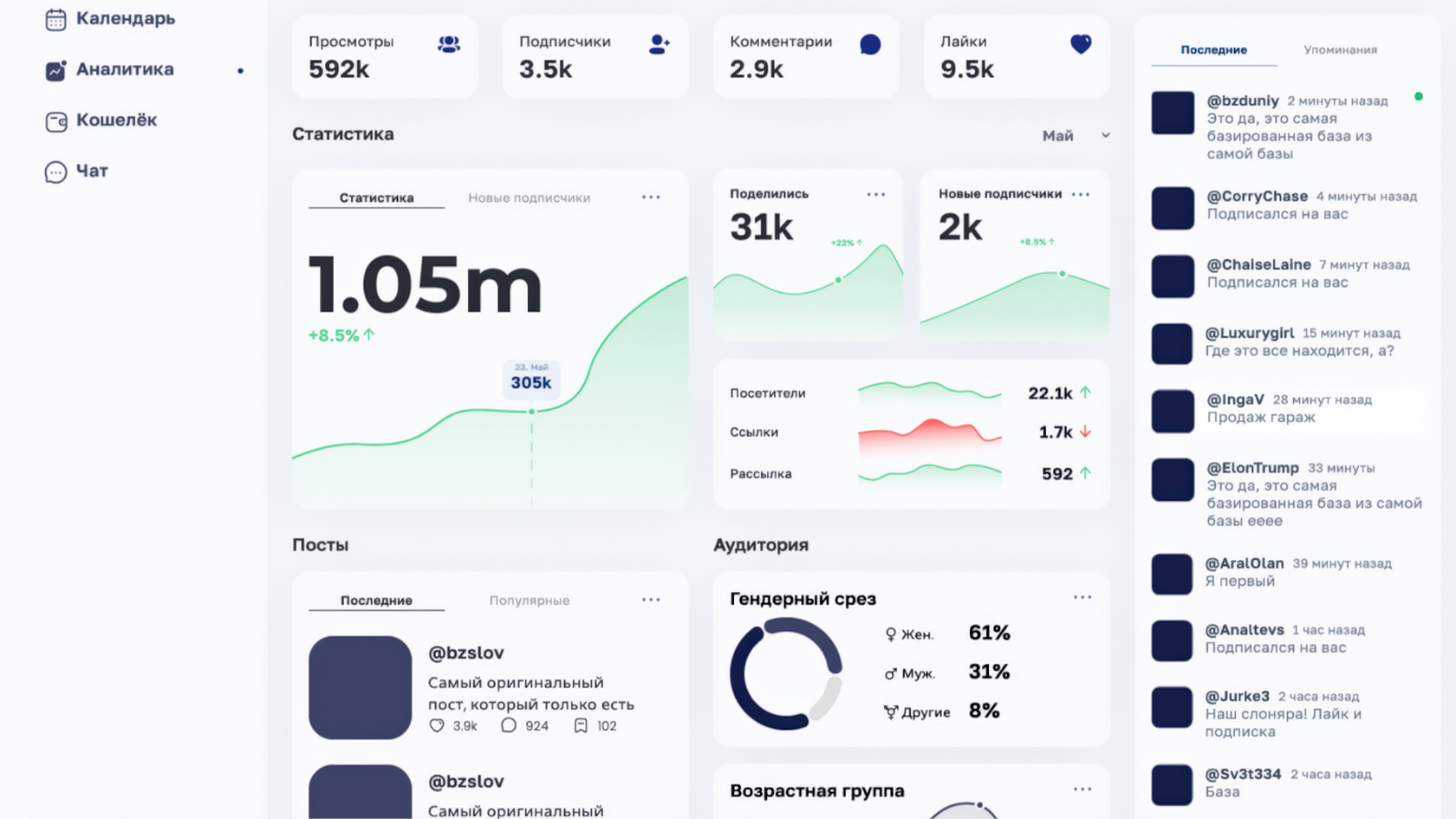This screenshot has height=819, width=1456.
Task: Open @Sv3t334's comment 'База'
Action: coord(1222,792)
